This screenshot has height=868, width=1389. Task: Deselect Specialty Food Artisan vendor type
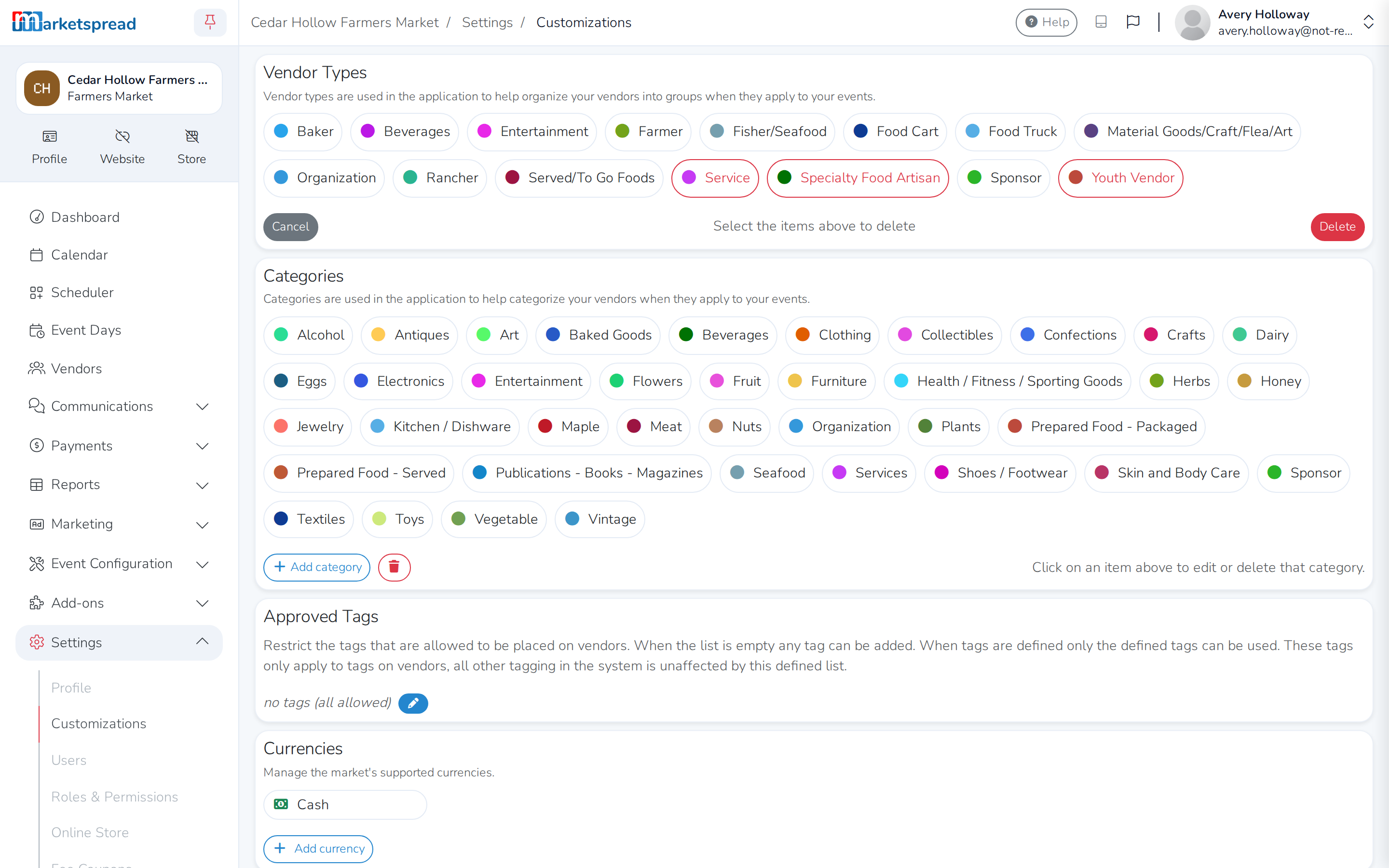858,178
